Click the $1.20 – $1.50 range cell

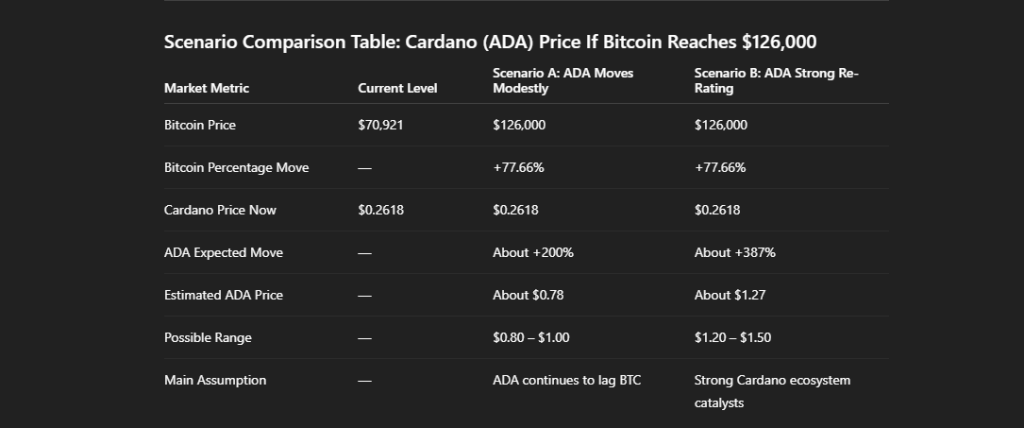coord(733,337)
